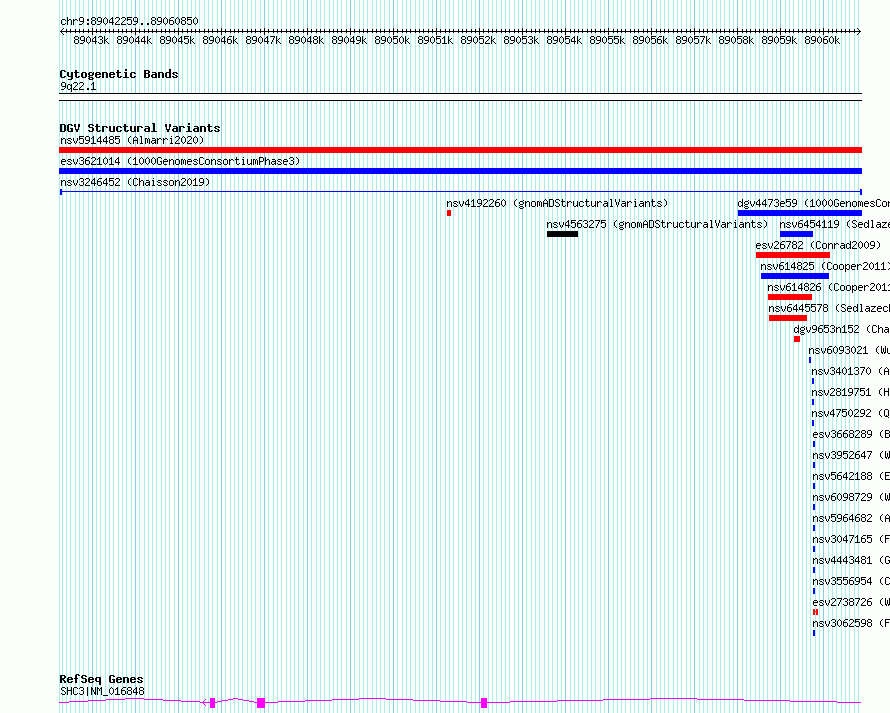The image size is (890, 713).
Task: Open the esv2738726 variant label
Action: (851, 602)
